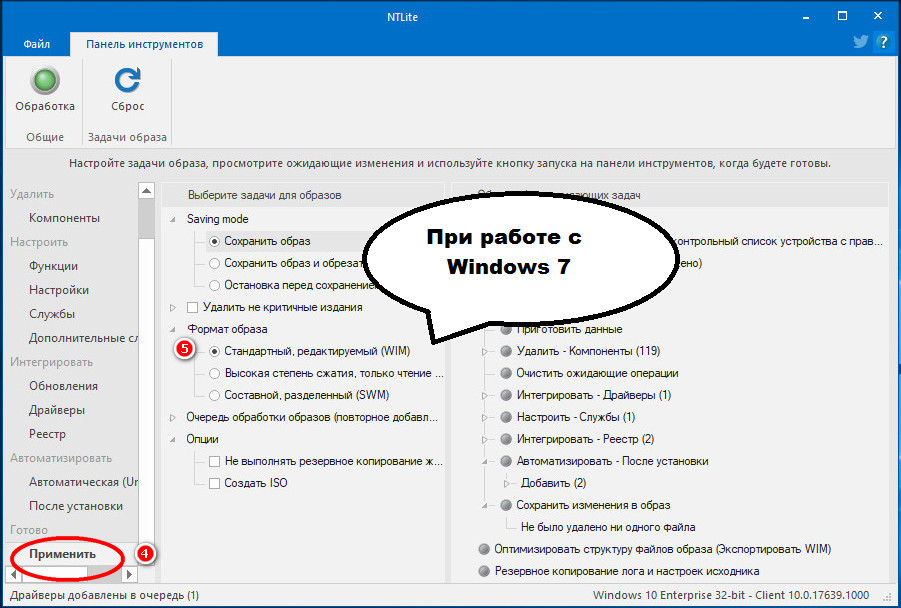Expand the Удалить не критичные издания node
The height and width of the screenshot is (608, 901).
pyautogui.click(x=173, y=307)
